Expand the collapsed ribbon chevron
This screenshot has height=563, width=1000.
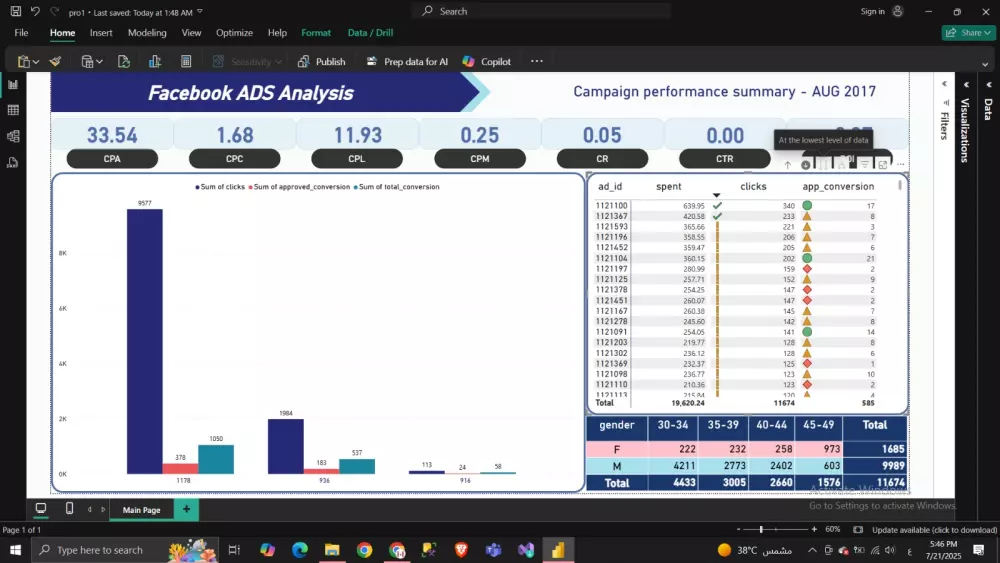point(985,64)
